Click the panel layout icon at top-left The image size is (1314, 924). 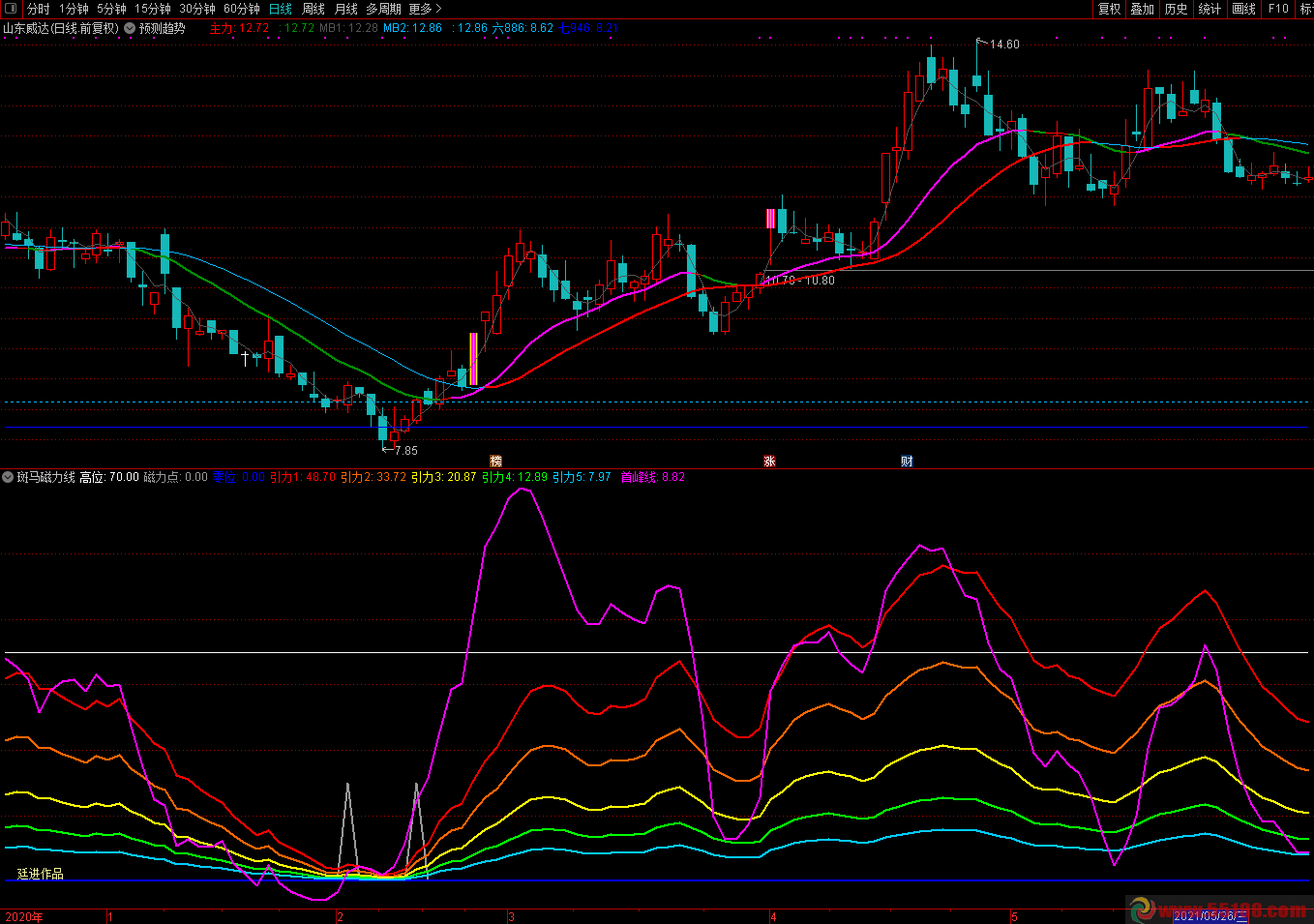(x=11, y=9)
